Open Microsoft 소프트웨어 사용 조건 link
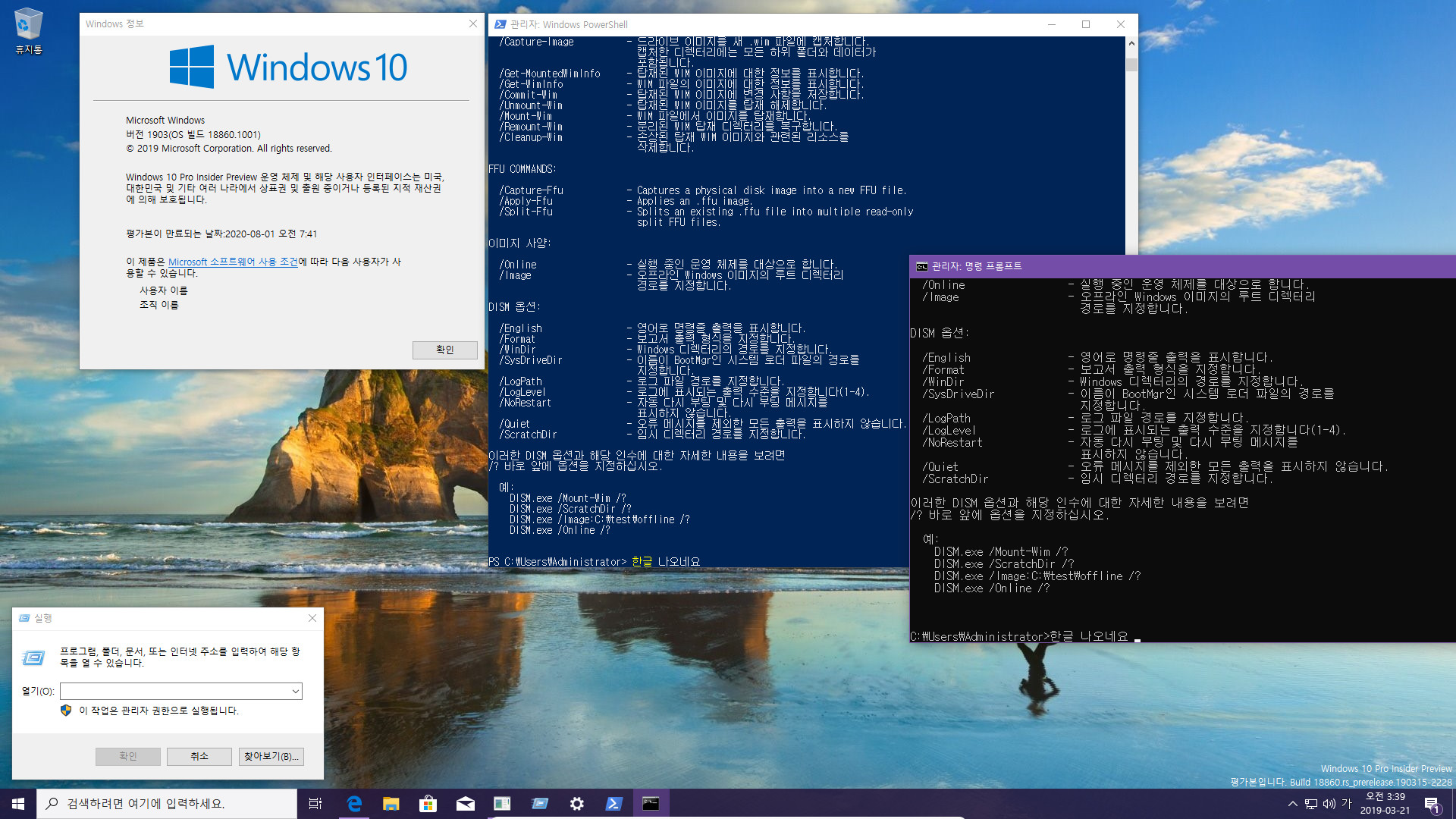Screen dimensions: 1456x819 click(233, 262)
